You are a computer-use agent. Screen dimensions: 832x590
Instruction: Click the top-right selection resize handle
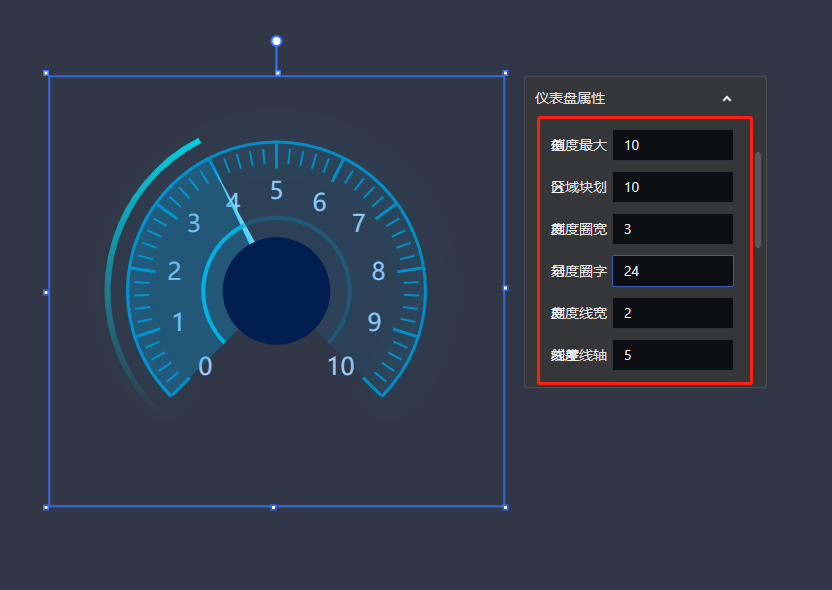(505, 73)
